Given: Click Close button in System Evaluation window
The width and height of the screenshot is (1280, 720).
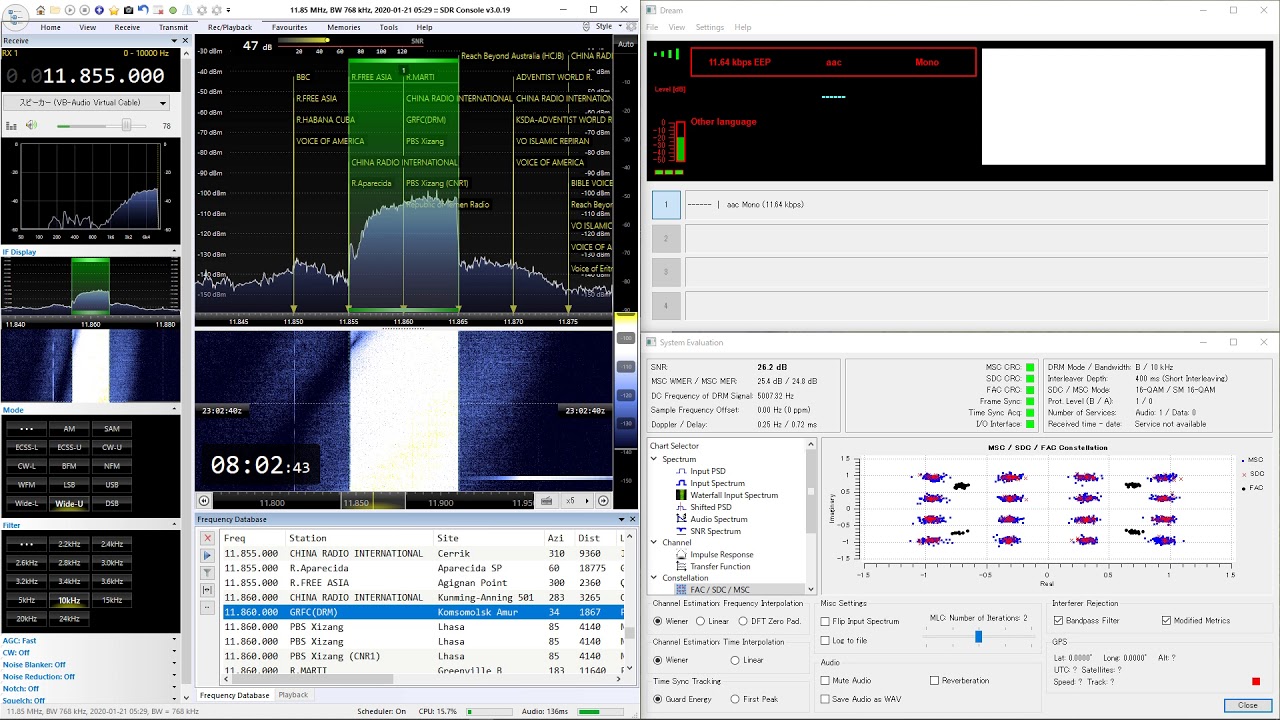Looking at the screenshot, I should [1248, 705].
